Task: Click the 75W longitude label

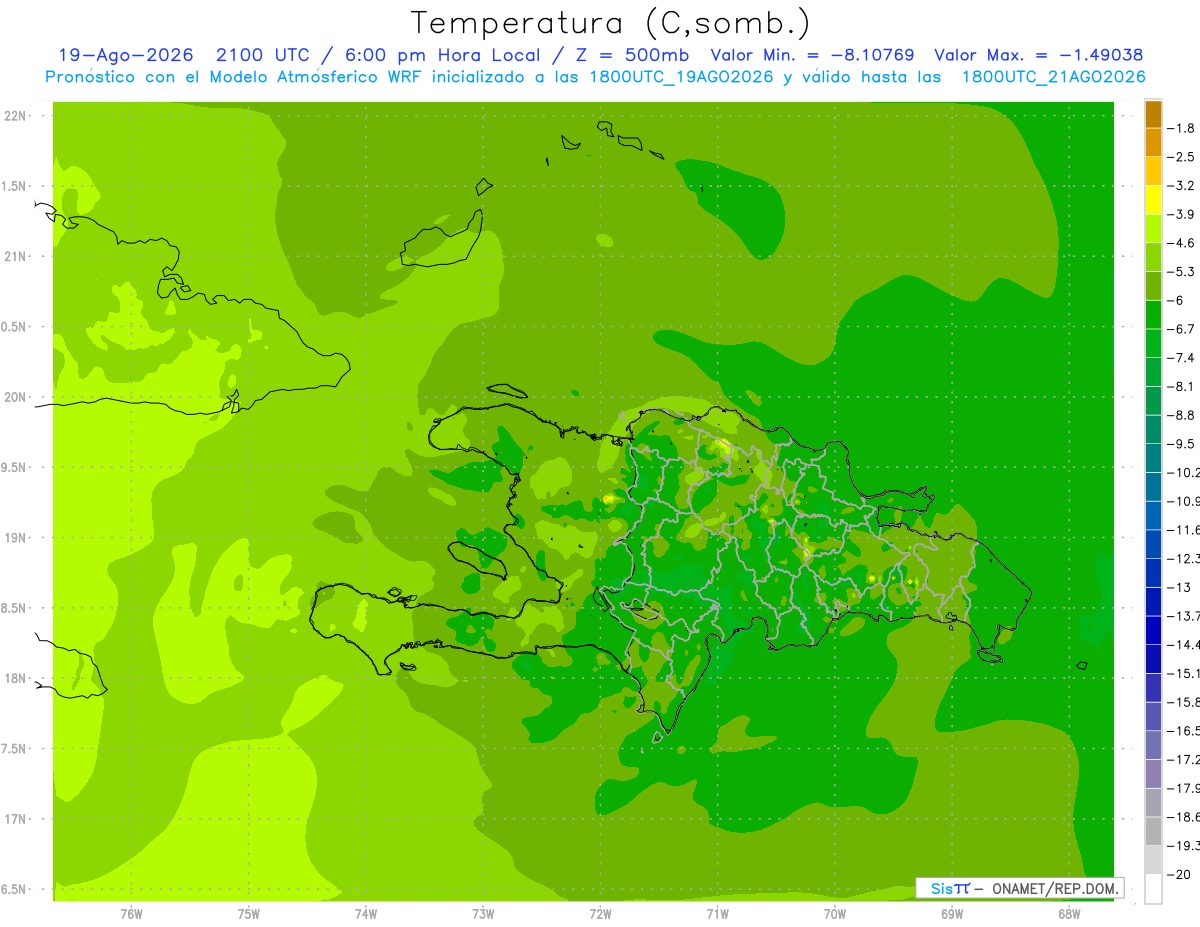Action: 249,914
